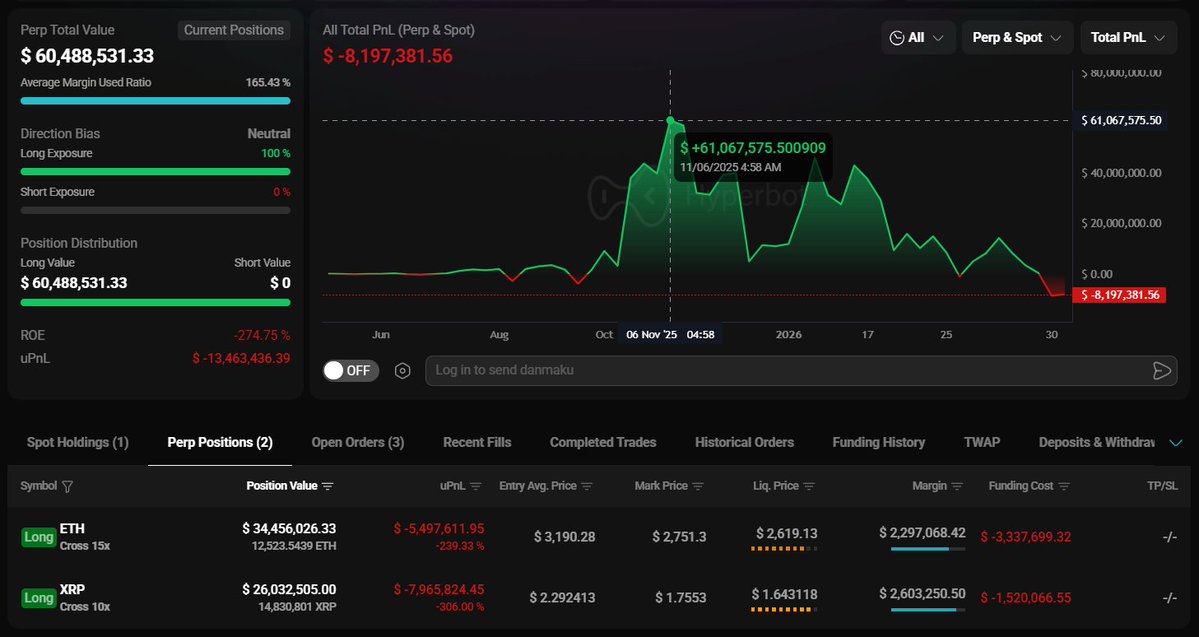Click the send danmaku arrow icon
The width and height of the screenshot is (1199, 637).
pyautogui.click(x=1161, y=371)
